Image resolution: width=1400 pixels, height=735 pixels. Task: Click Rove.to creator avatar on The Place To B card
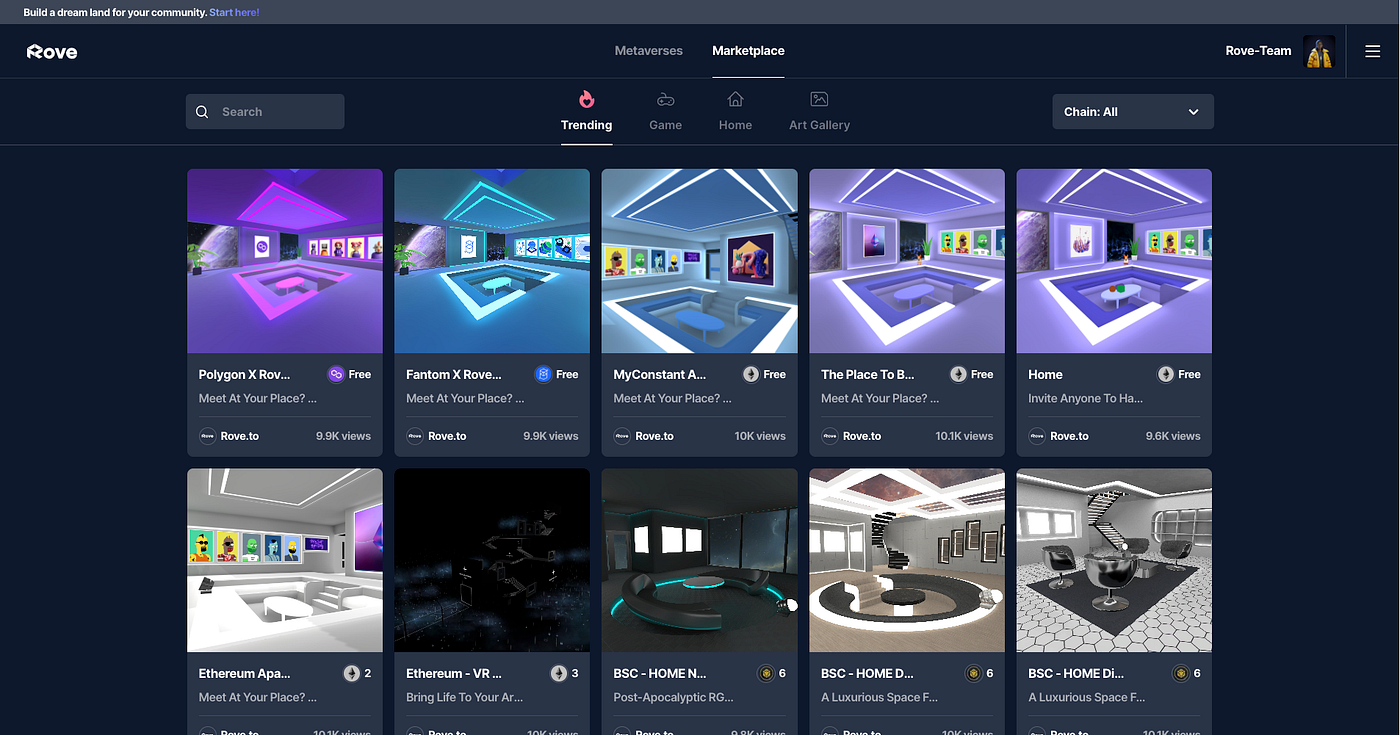point(829,436)
